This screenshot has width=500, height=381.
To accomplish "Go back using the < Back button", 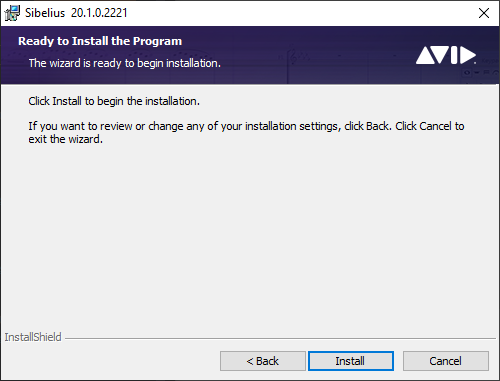I will coord(263,361).
